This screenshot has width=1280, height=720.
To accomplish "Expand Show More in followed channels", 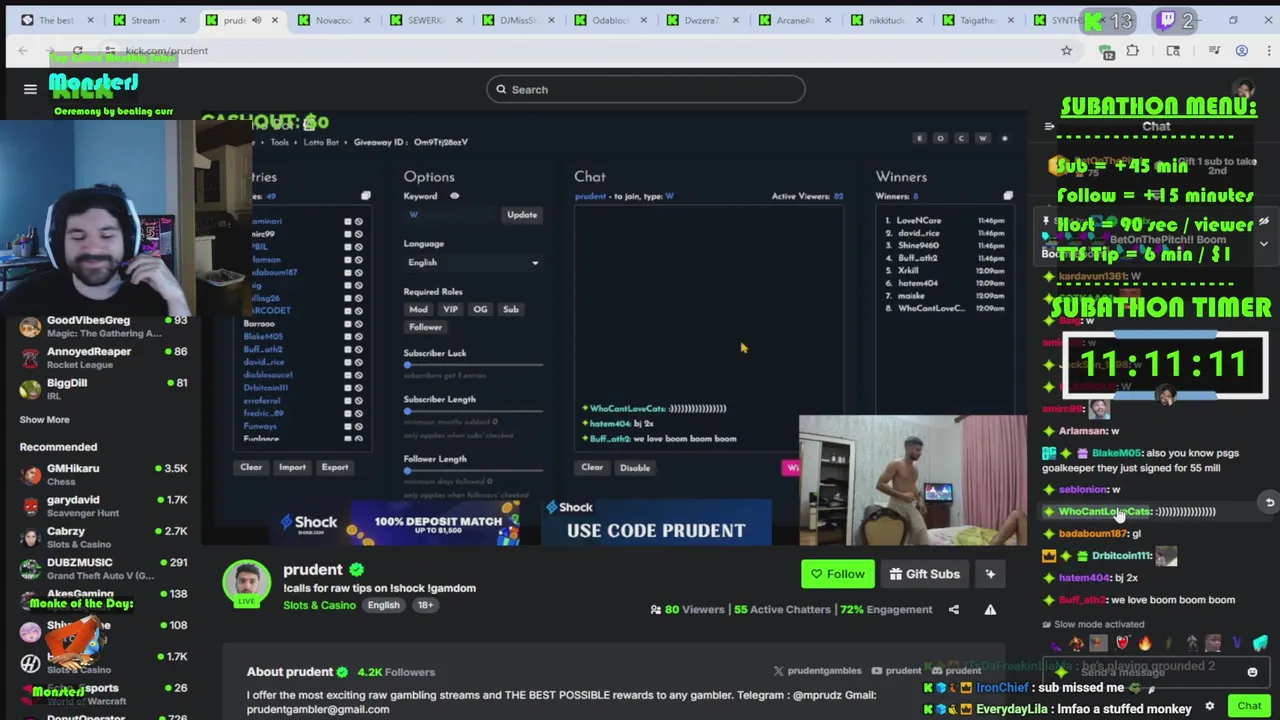I will (x=44, y=420).
